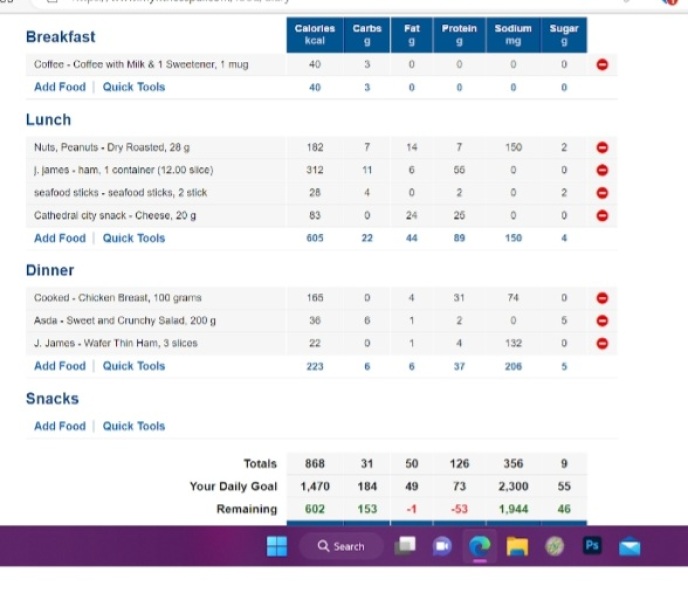Add Food to Lunch
The image size is (688, 600).
point(60,238)
